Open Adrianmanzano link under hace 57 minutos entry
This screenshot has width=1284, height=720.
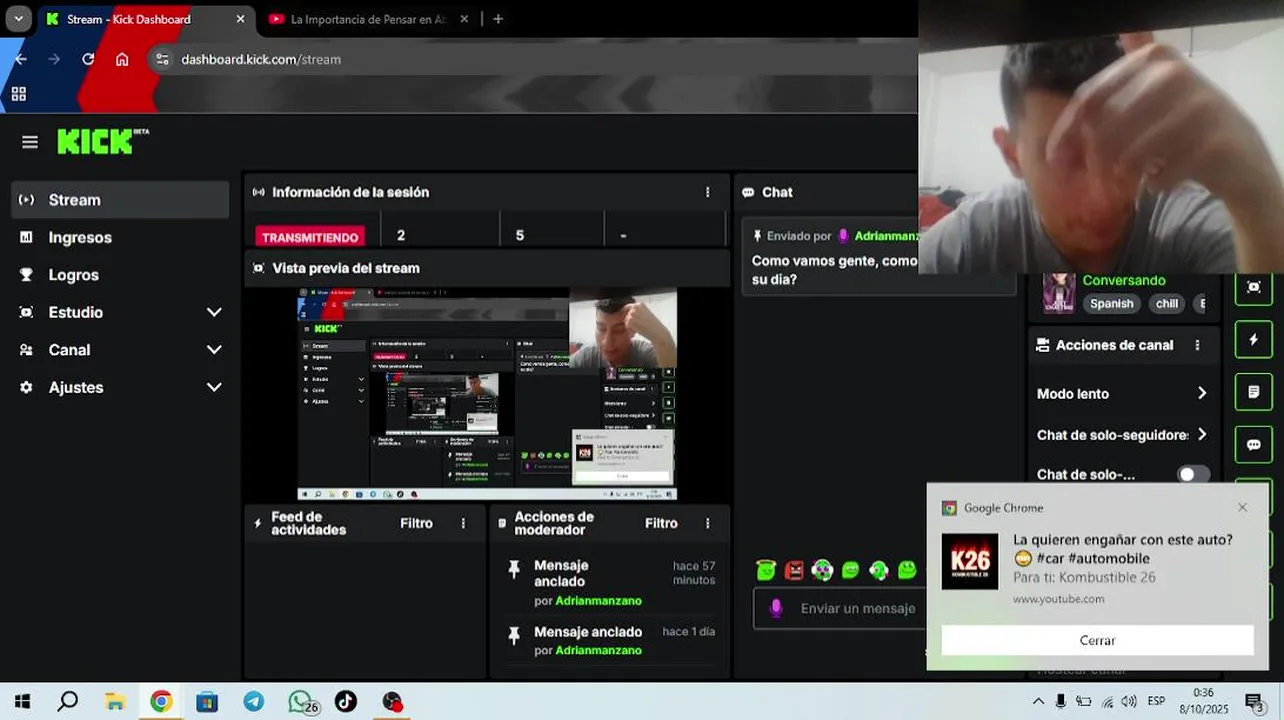tap(598, 601)
